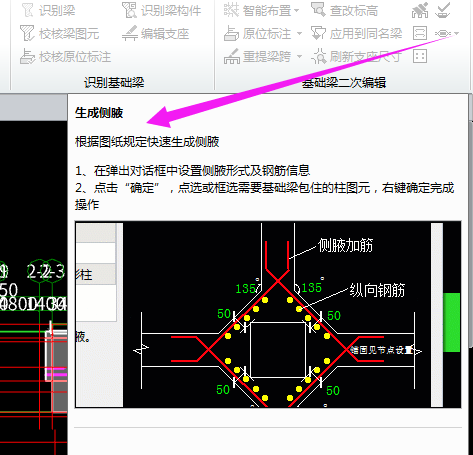Click the 纵向钢筋 label in the illustration
Viewport: 473px width, 455px height.
(377, 290)
